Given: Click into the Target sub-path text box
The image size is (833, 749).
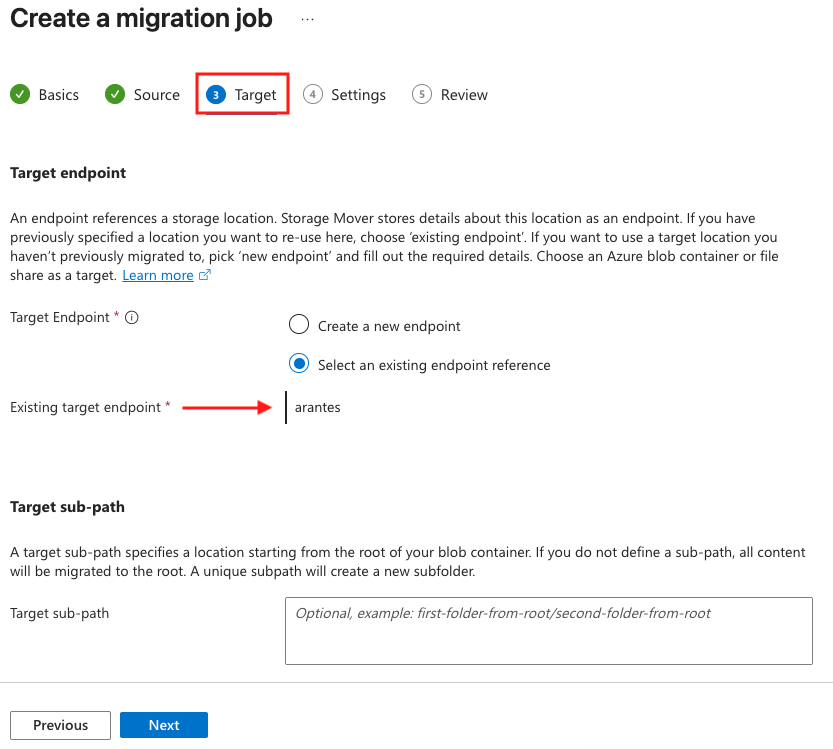Looking at the screenshot, I should click(548, 630).
